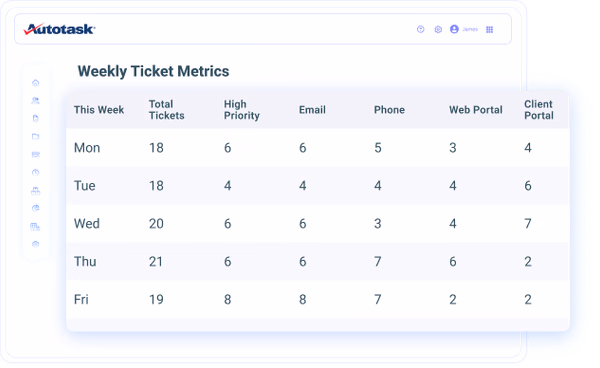Image resolution: width=600 pixels, height=368 pixels.
Task: Open the help question mark icon
Action: [x=421, y=29]
